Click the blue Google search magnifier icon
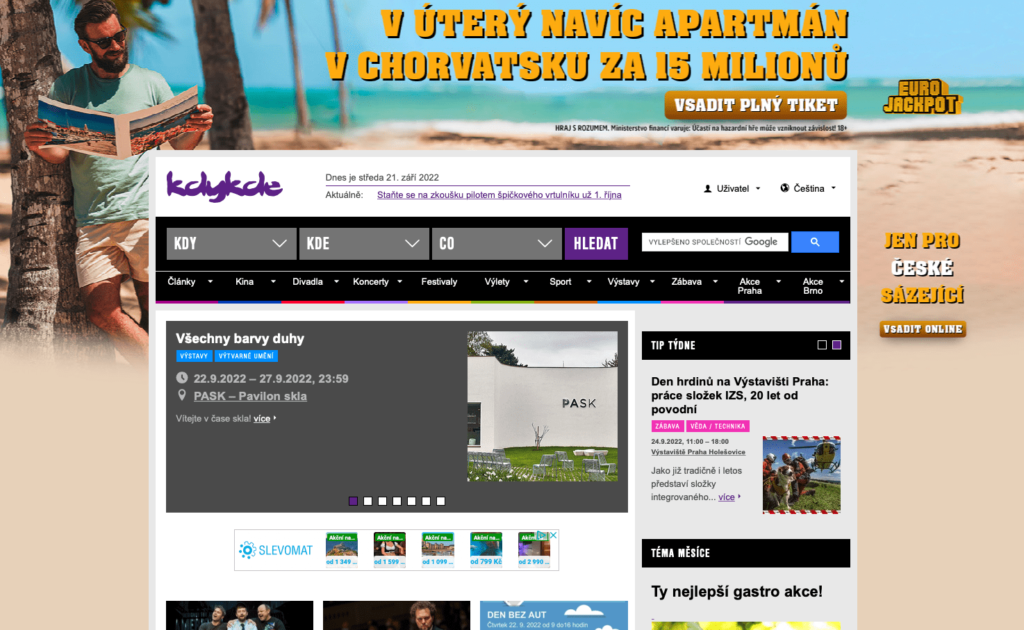This screenshot has height=630, width=1024. pos(815,241)
